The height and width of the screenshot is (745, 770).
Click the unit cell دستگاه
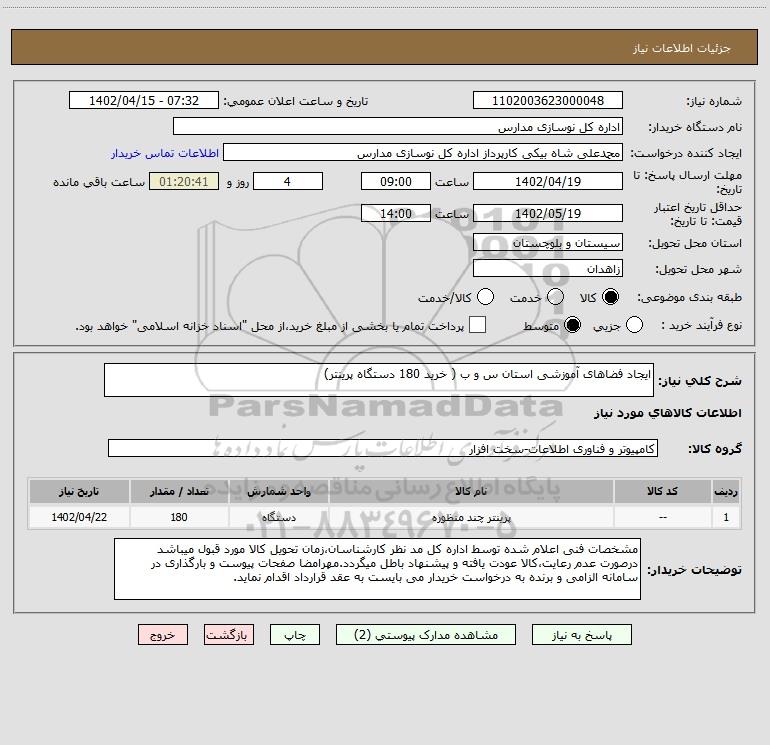[278, 517]
